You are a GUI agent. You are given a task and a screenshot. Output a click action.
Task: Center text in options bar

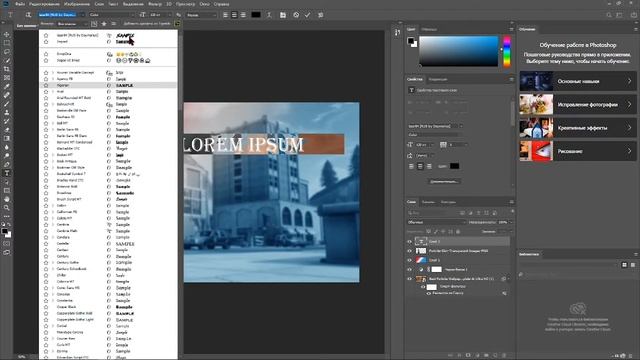tap(234, 15)
